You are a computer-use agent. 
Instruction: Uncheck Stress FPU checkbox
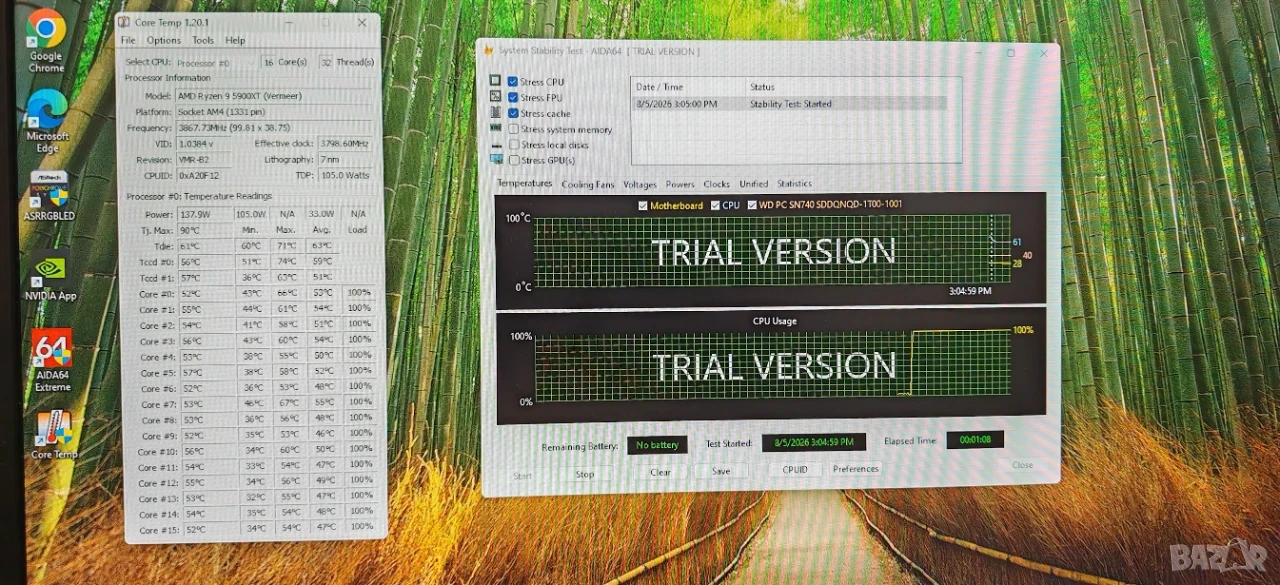(513, 97)
